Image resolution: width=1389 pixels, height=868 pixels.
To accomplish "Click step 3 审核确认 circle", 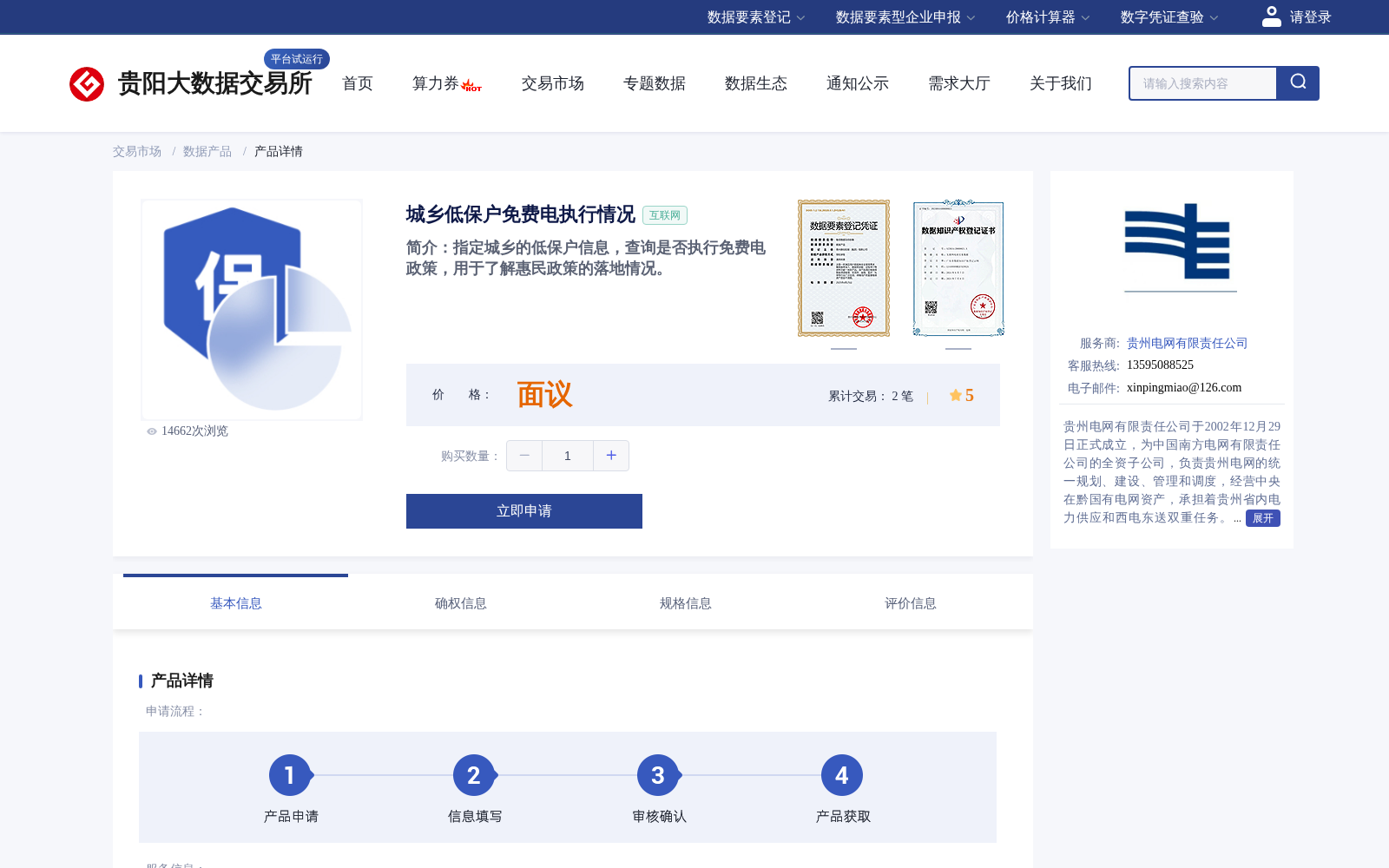I will click(x=658, y=775).
